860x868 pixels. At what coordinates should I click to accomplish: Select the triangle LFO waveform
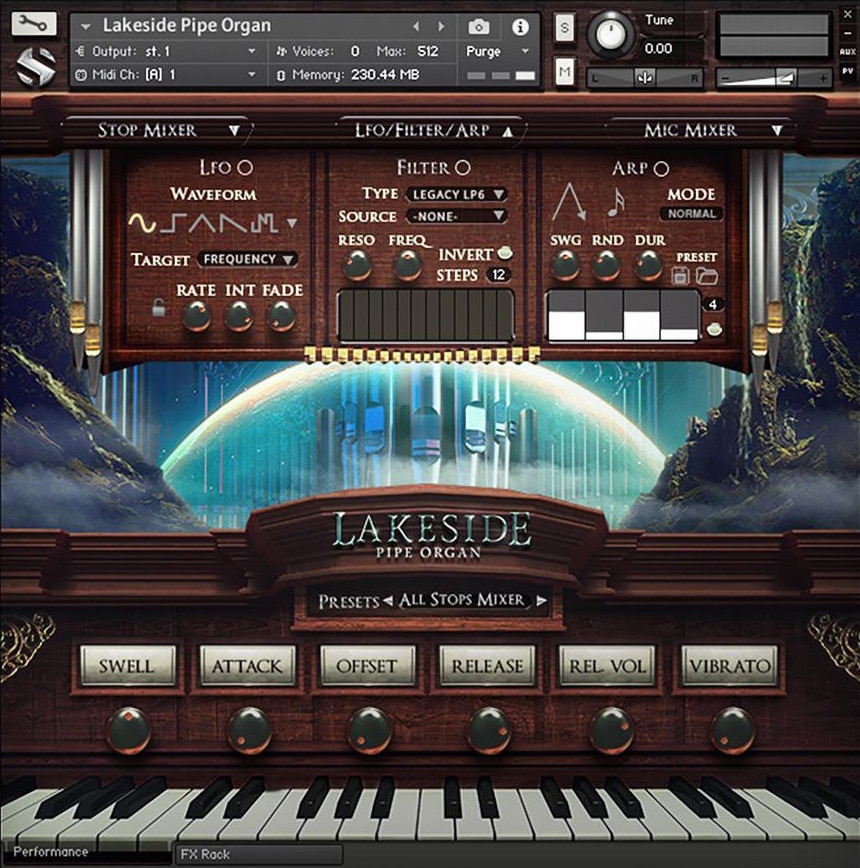[203, 223]
